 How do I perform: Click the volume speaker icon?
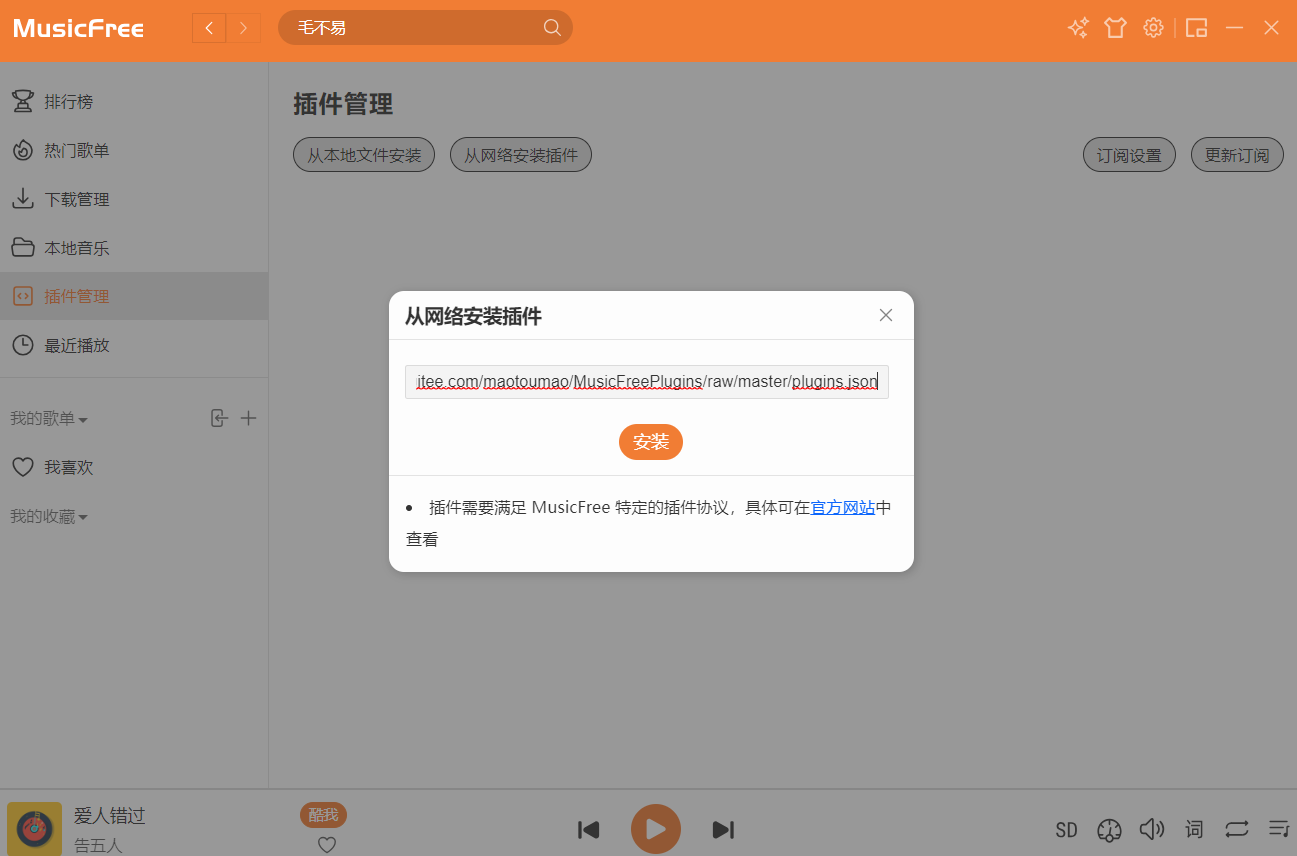(x=1152, y=829)
